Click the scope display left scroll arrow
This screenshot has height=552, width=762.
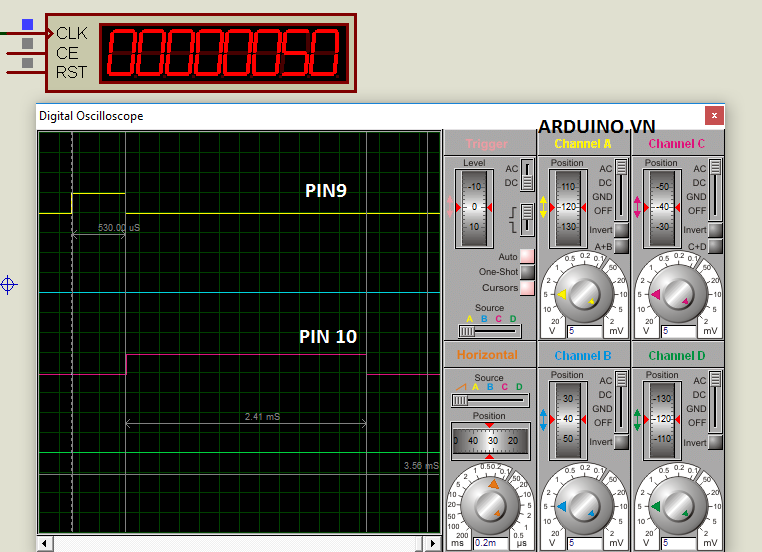click(44, 543)
